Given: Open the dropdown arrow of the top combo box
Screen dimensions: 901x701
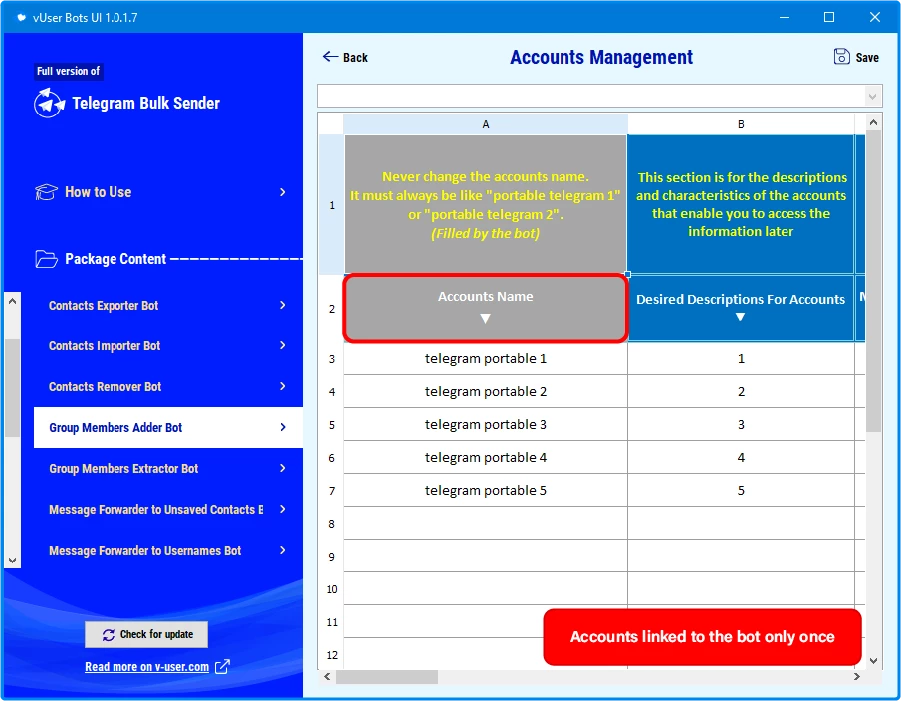Looking at the screenshot, I should pos(872,96).
